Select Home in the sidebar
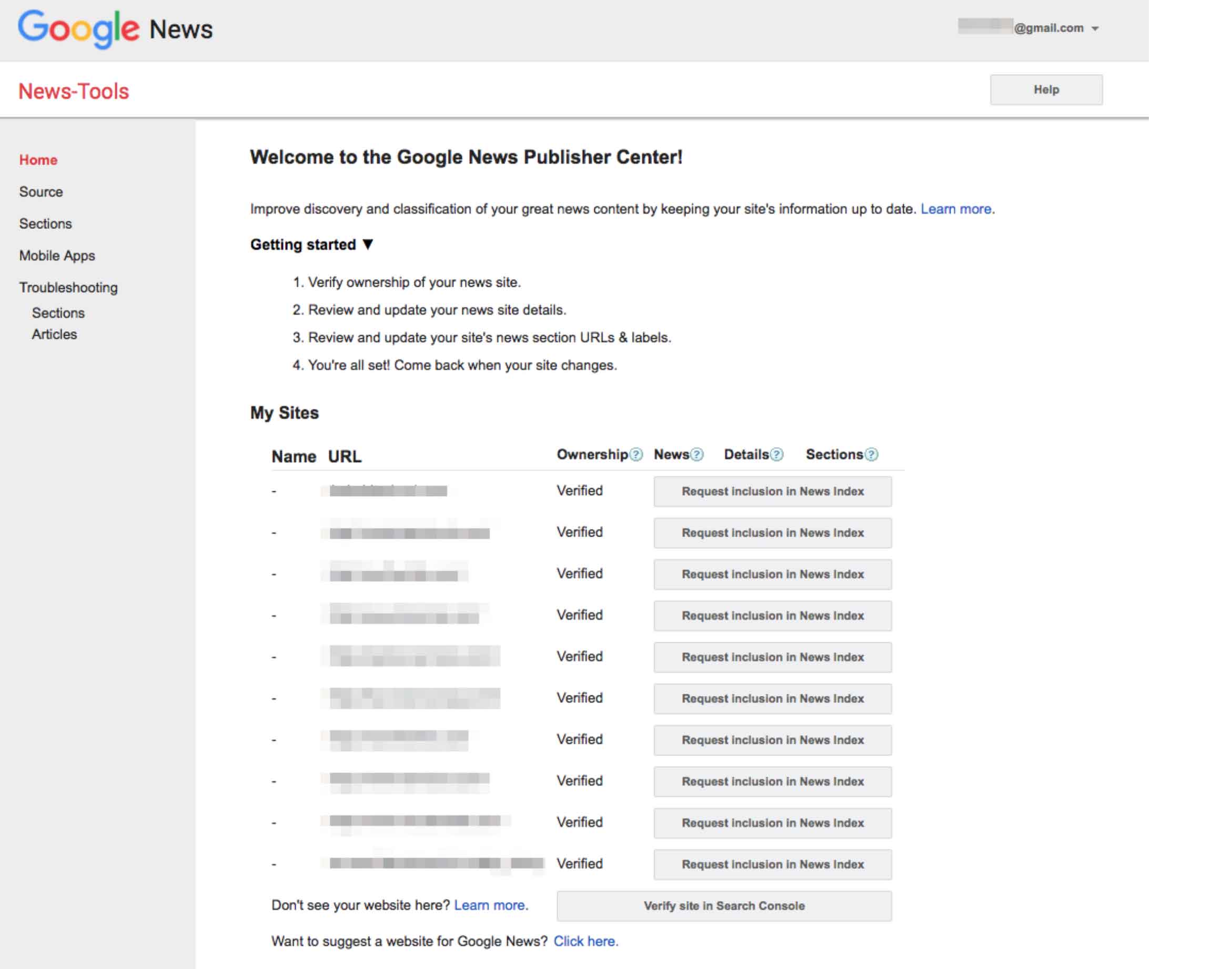This screenshot has height=969, width=1232. point(38,159)
